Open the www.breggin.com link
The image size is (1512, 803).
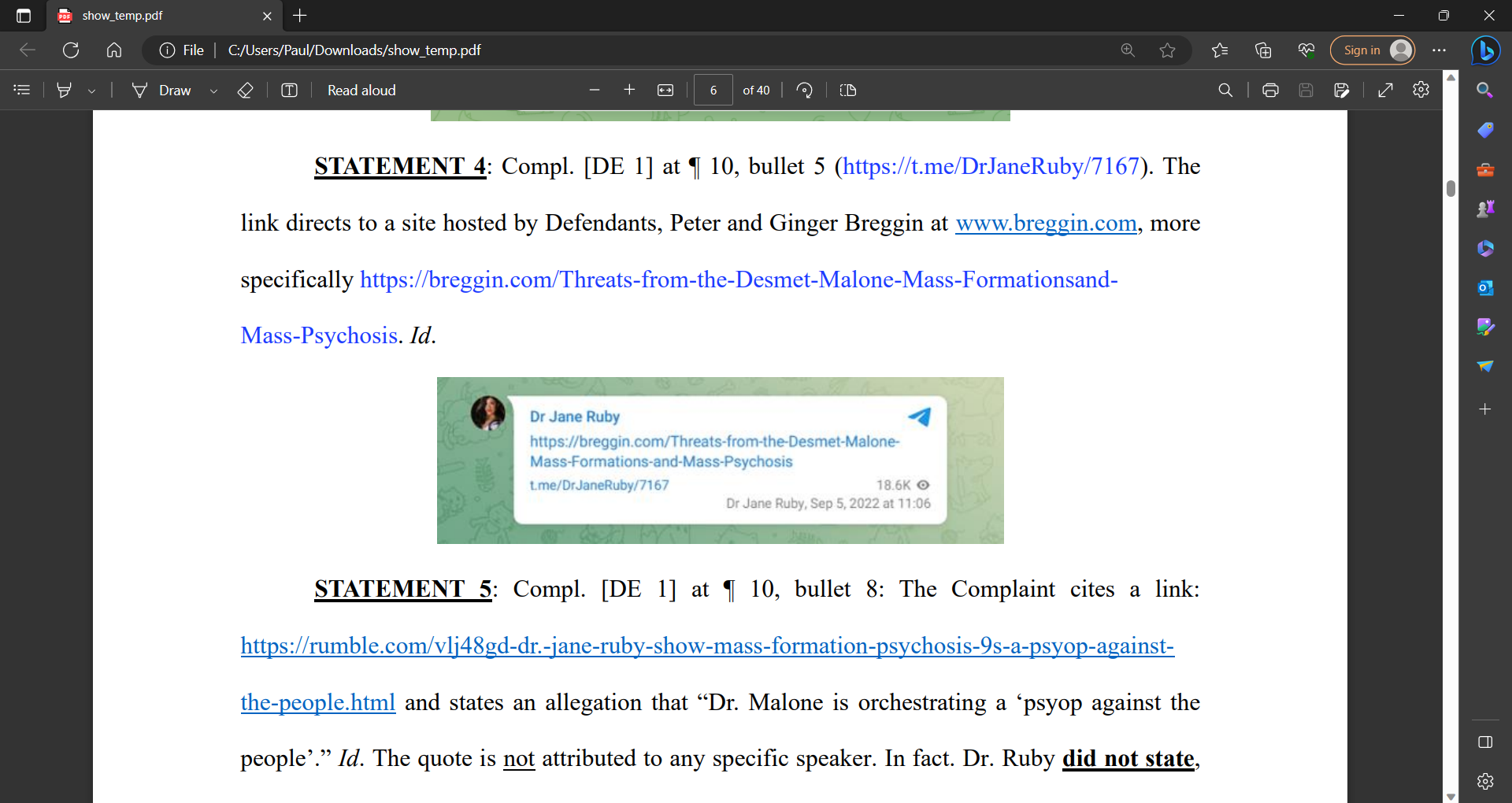click(1046, 223)
